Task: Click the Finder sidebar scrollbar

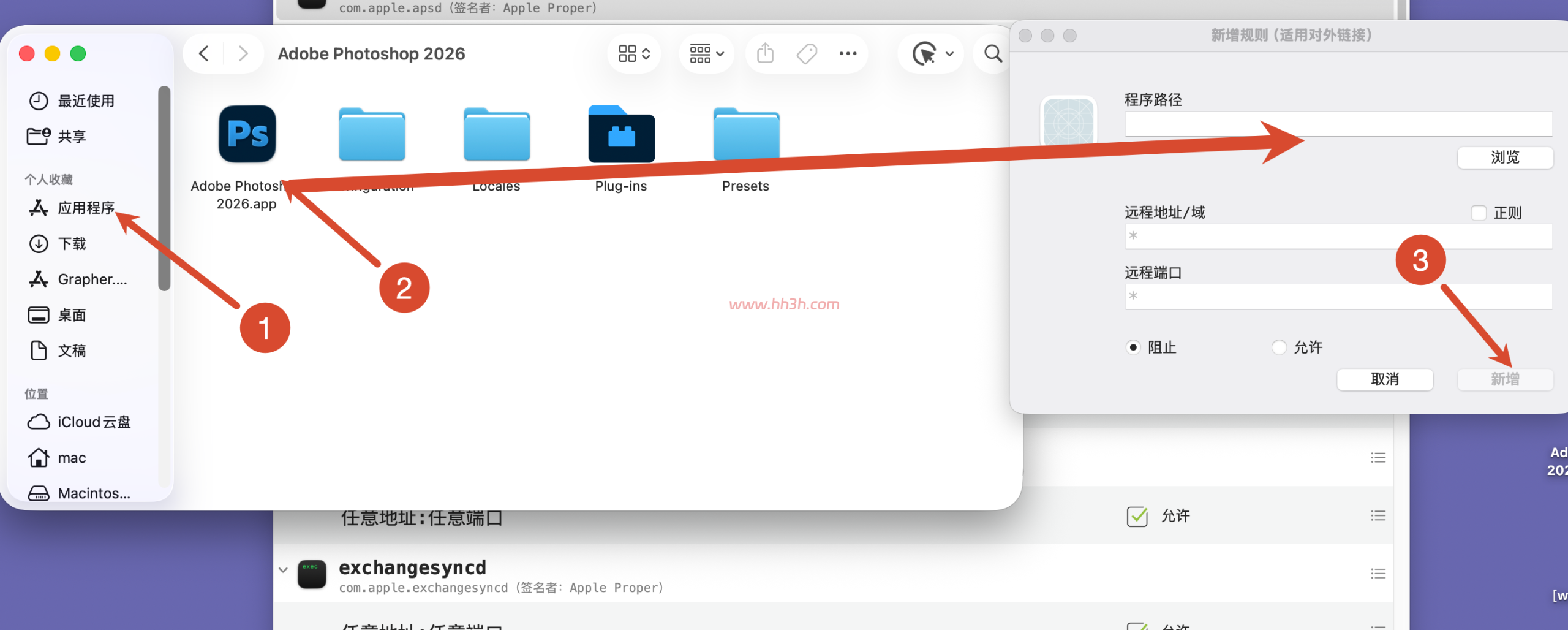Action: pyautogui.click(x=164, y=188)
